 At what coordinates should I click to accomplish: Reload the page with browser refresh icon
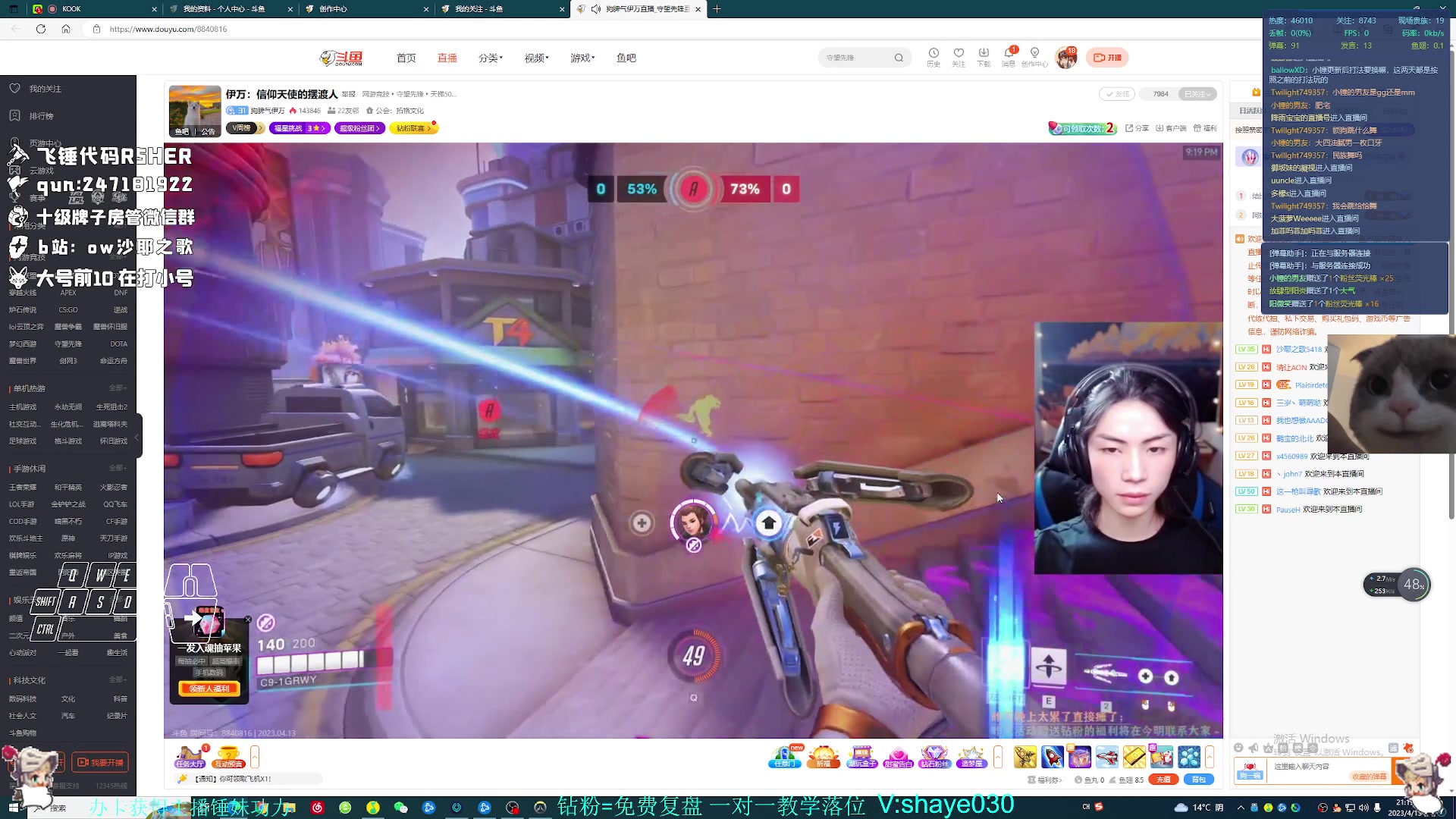click(41, 29)
